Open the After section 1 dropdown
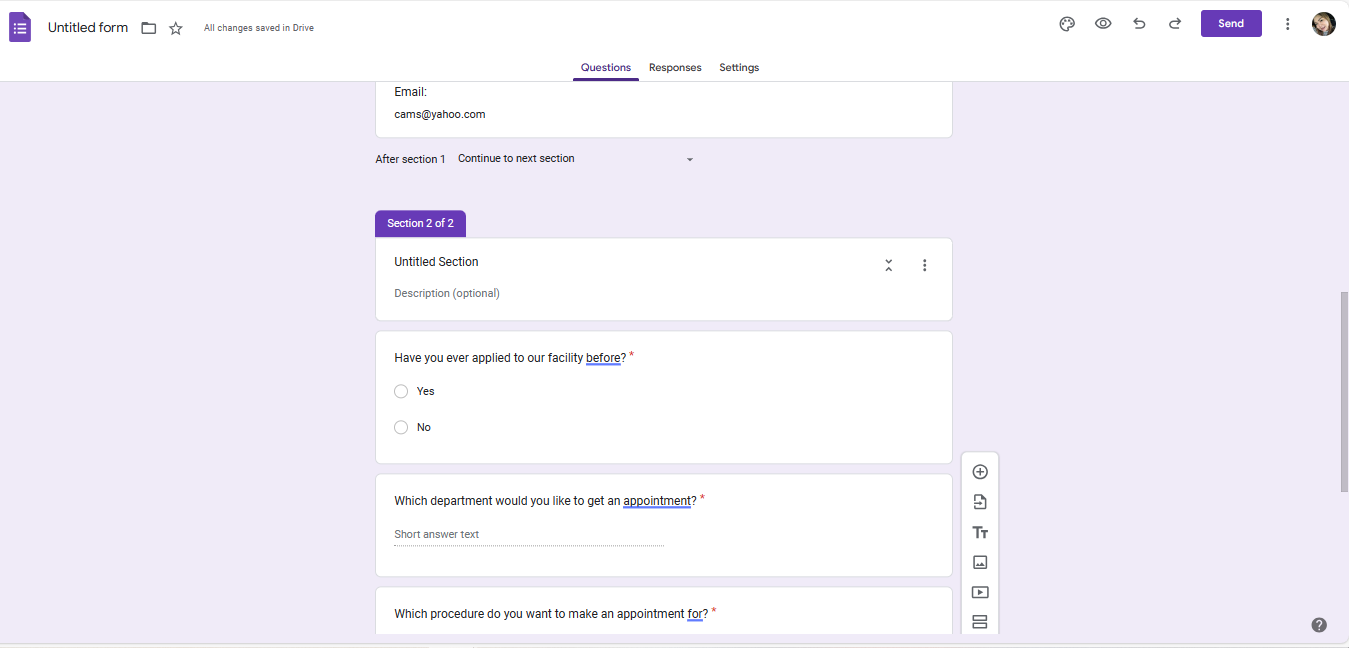The height and width of the screenshot is (648, 1349). coord(575,159)
